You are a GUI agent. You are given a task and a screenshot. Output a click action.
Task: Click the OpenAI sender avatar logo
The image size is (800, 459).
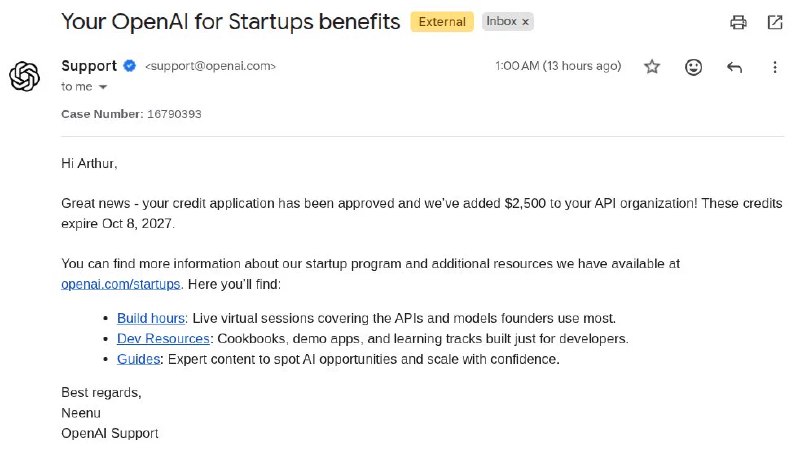click(x=24, y=76)
